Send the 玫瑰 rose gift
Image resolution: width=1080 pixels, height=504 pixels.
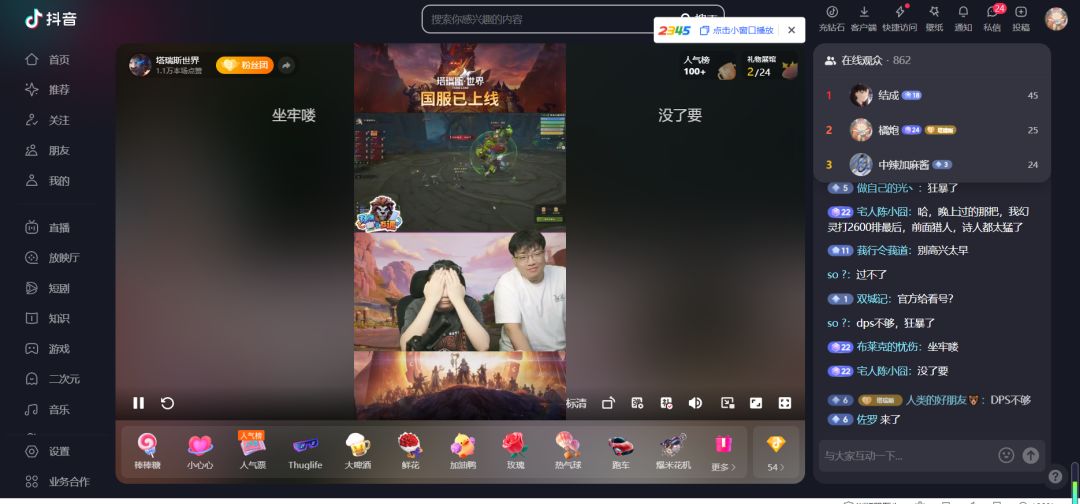pos(515,451)
